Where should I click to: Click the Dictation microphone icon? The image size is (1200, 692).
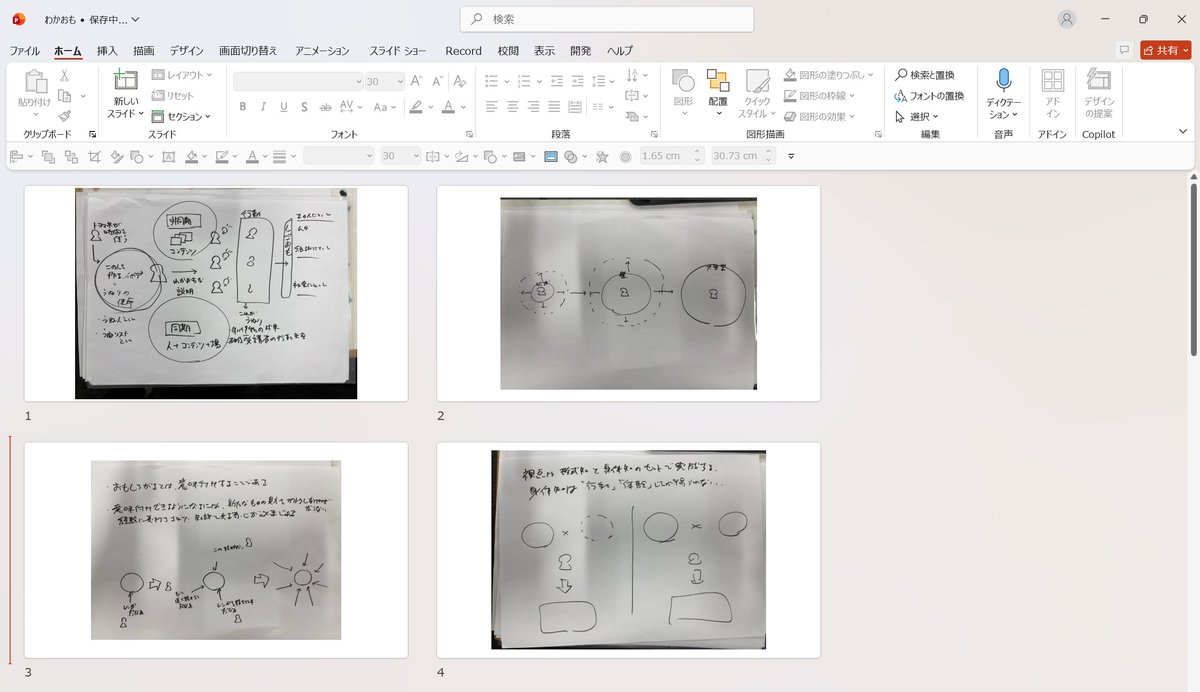click(x=1003, y=81)
